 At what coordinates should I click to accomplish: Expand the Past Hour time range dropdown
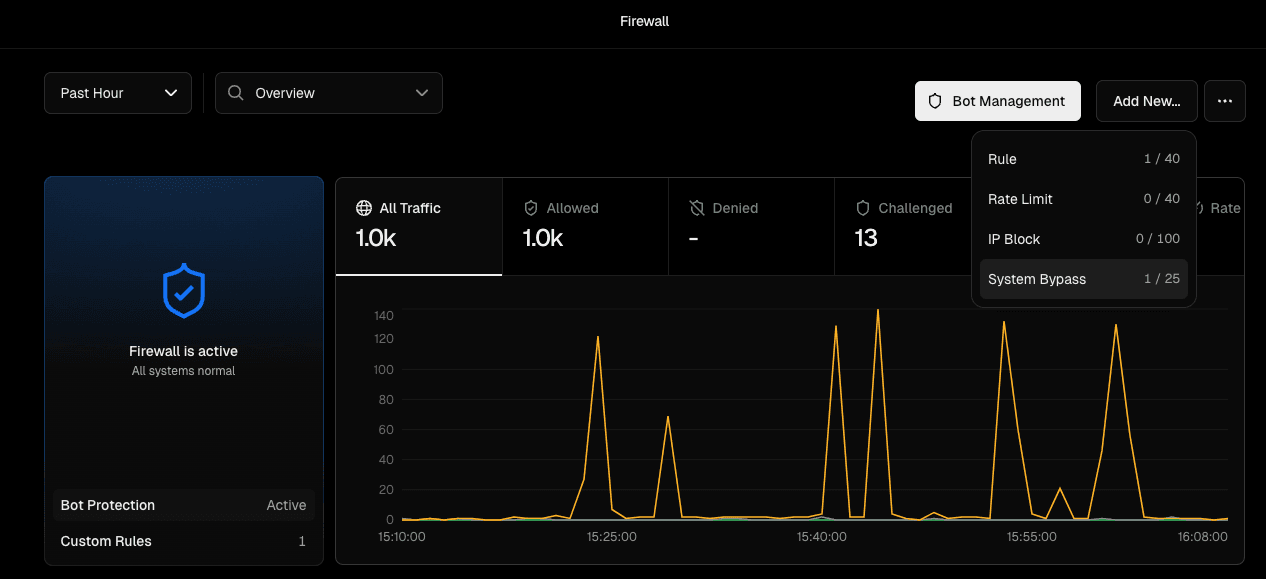point(118,93)
